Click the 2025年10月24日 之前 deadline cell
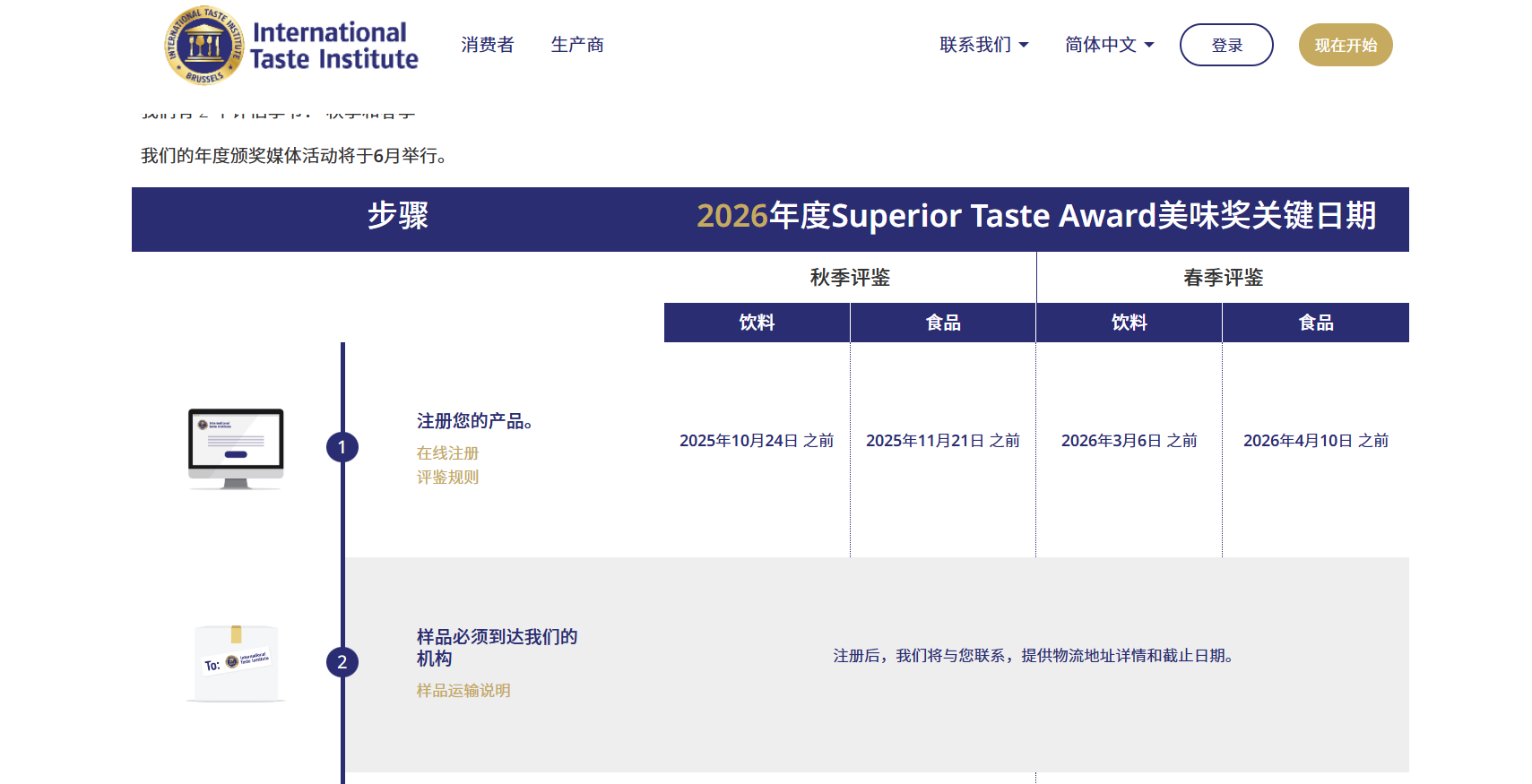The height and width of the screenshot is (784, 1532). tap(756, 441)
